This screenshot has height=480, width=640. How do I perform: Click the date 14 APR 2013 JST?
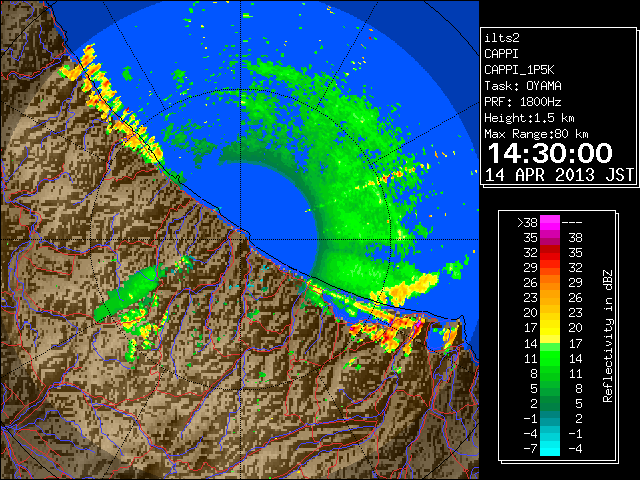pyautogui.click(x=559, y=175)
